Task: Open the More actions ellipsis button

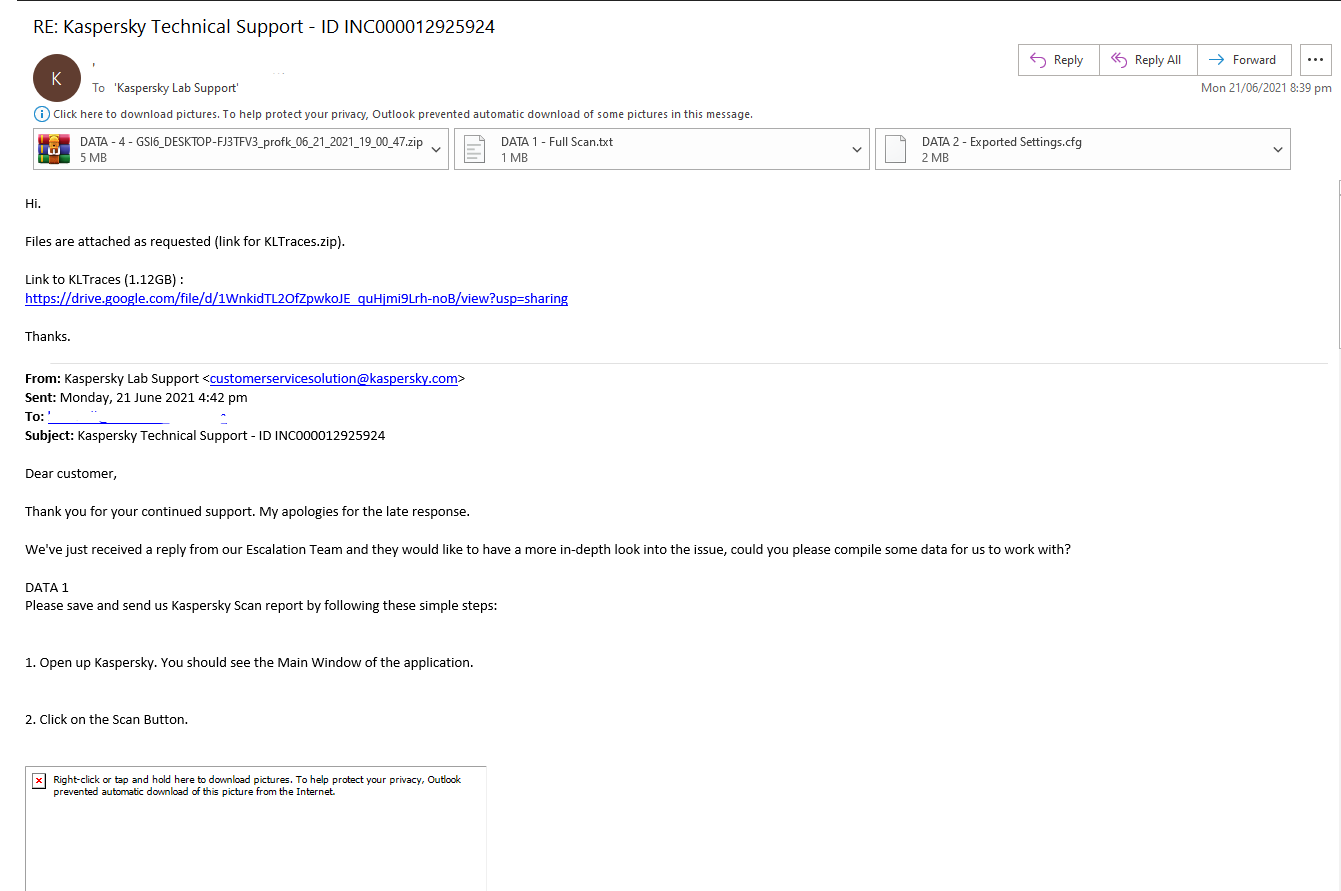Action: (x=1316, y=60)
